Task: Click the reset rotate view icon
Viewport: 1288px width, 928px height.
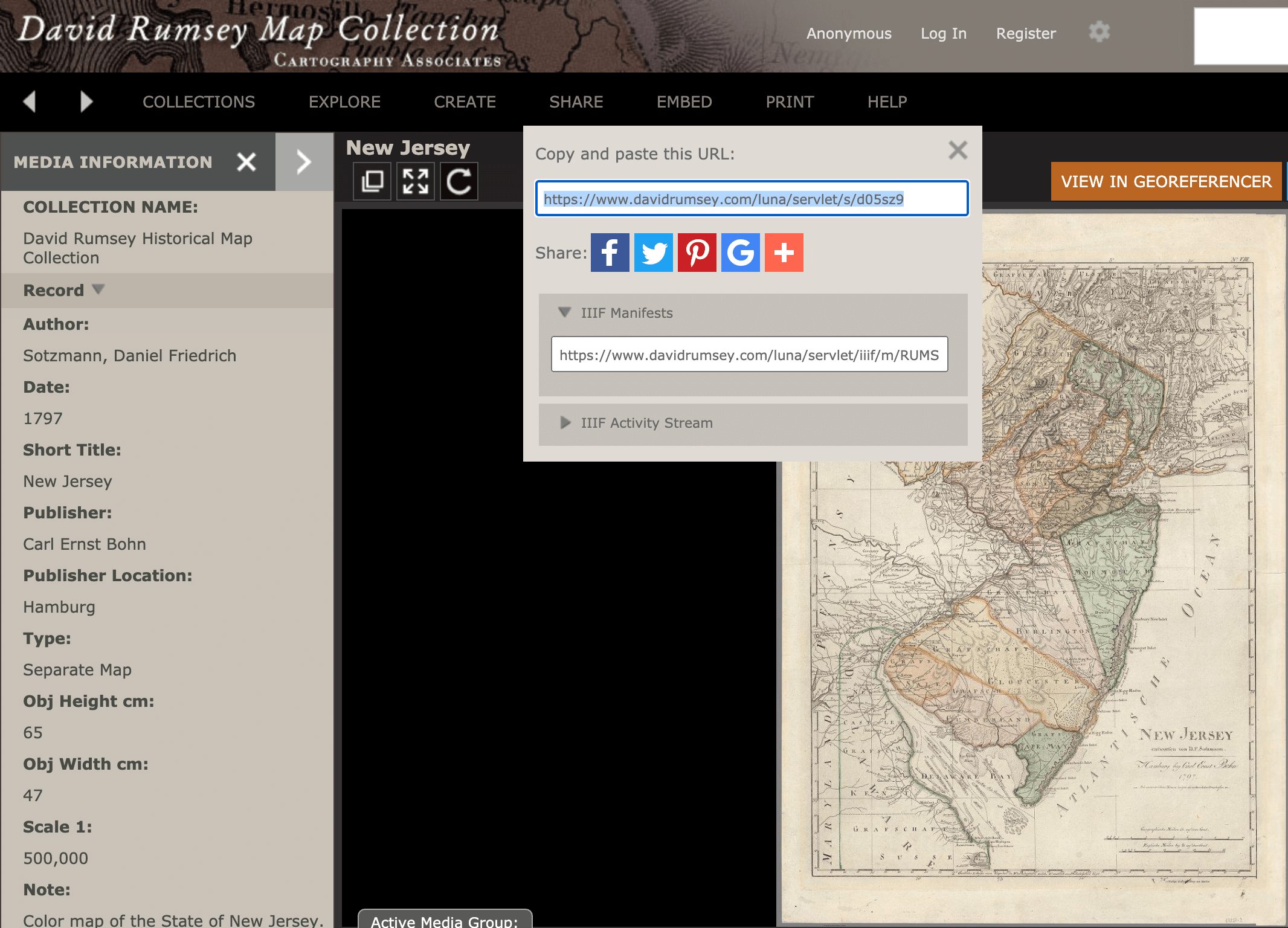Action: point(459,181)
